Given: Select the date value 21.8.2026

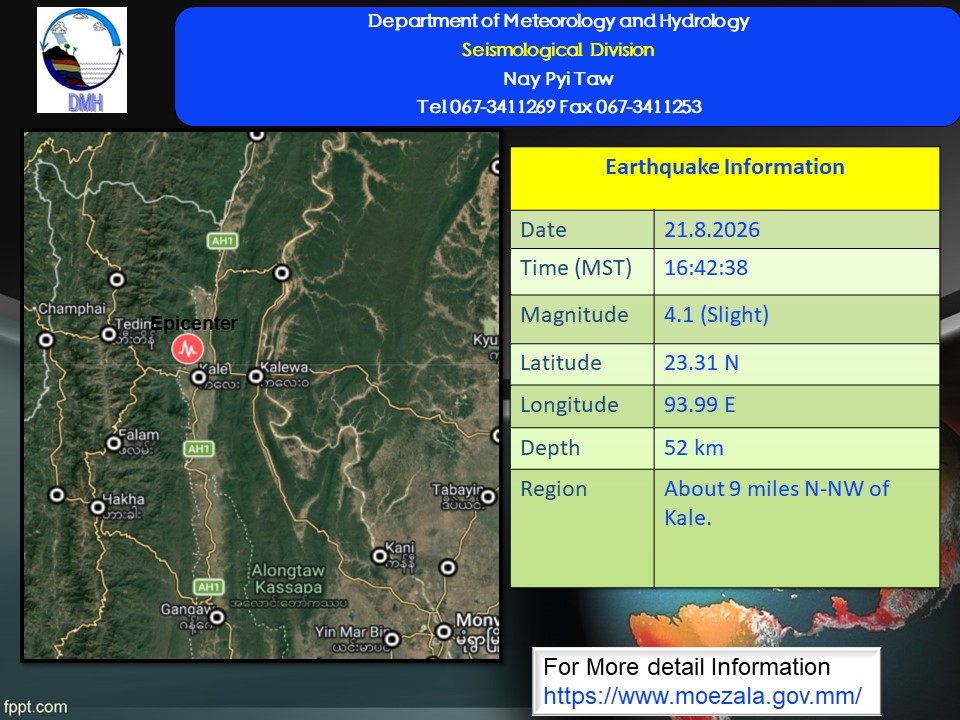Looking at the screenshot, I should tap(712, 230).
